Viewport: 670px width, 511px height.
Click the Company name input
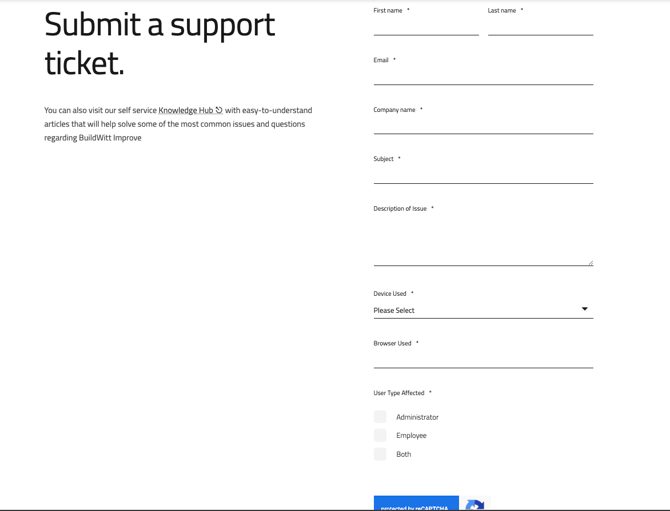pyautogui.click(x=483, y=125)
